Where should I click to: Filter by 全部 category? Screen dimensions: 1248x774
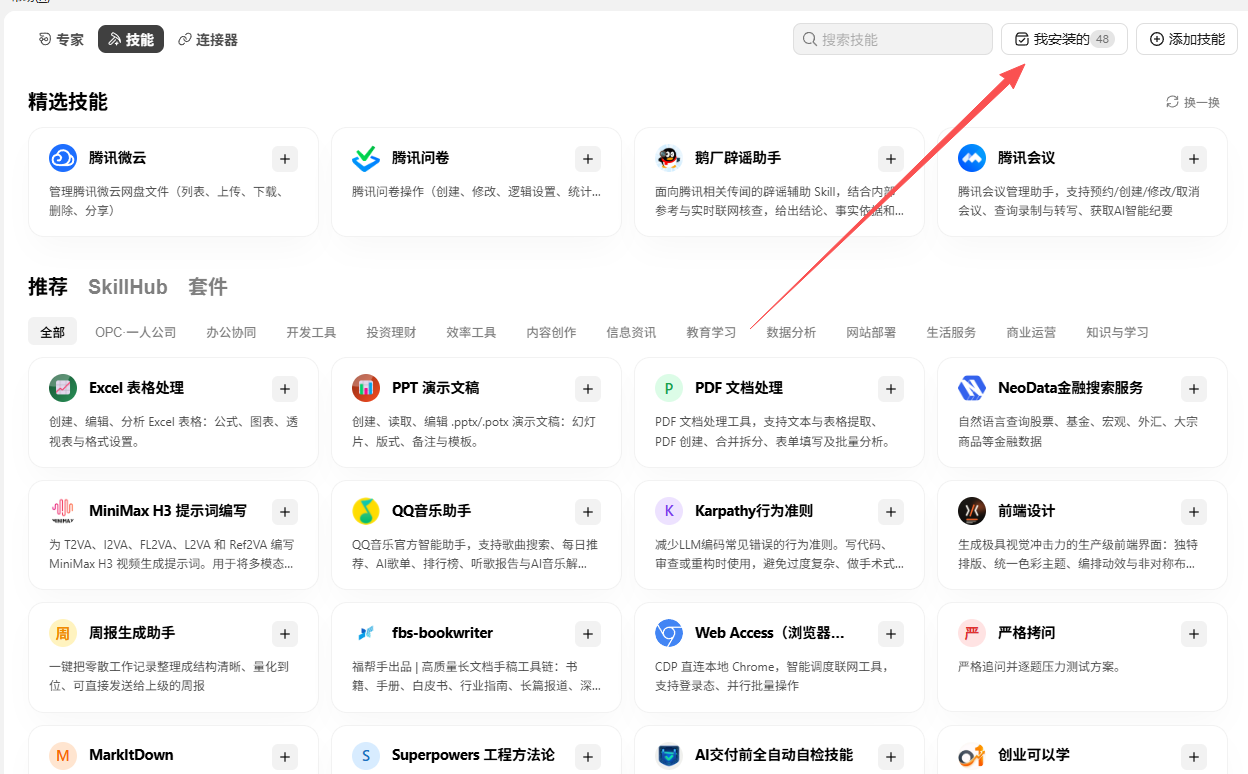[x=53, y=332]
